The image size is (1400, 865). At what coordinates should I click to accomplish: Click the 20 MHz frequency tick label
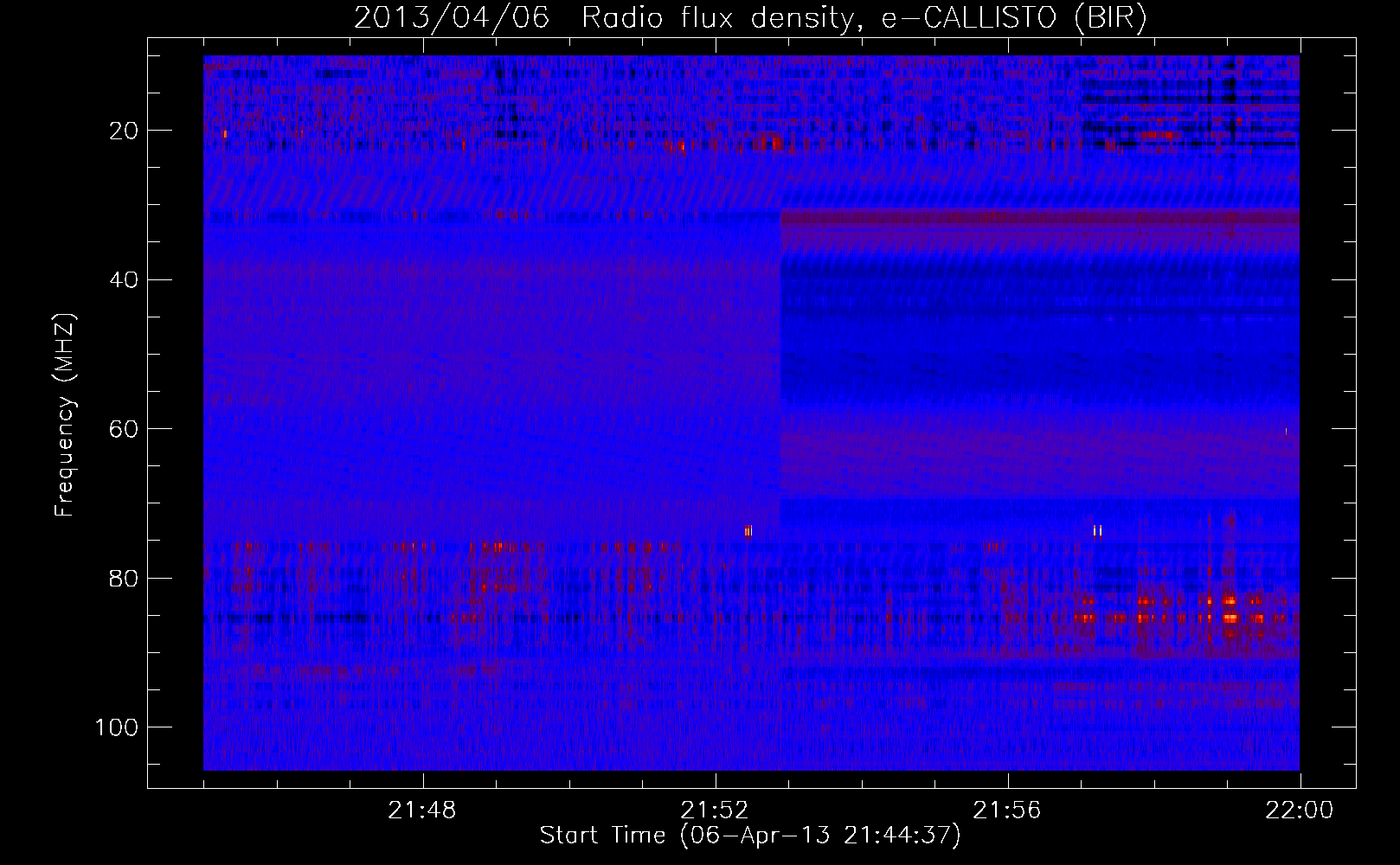[x=125, y=131]
